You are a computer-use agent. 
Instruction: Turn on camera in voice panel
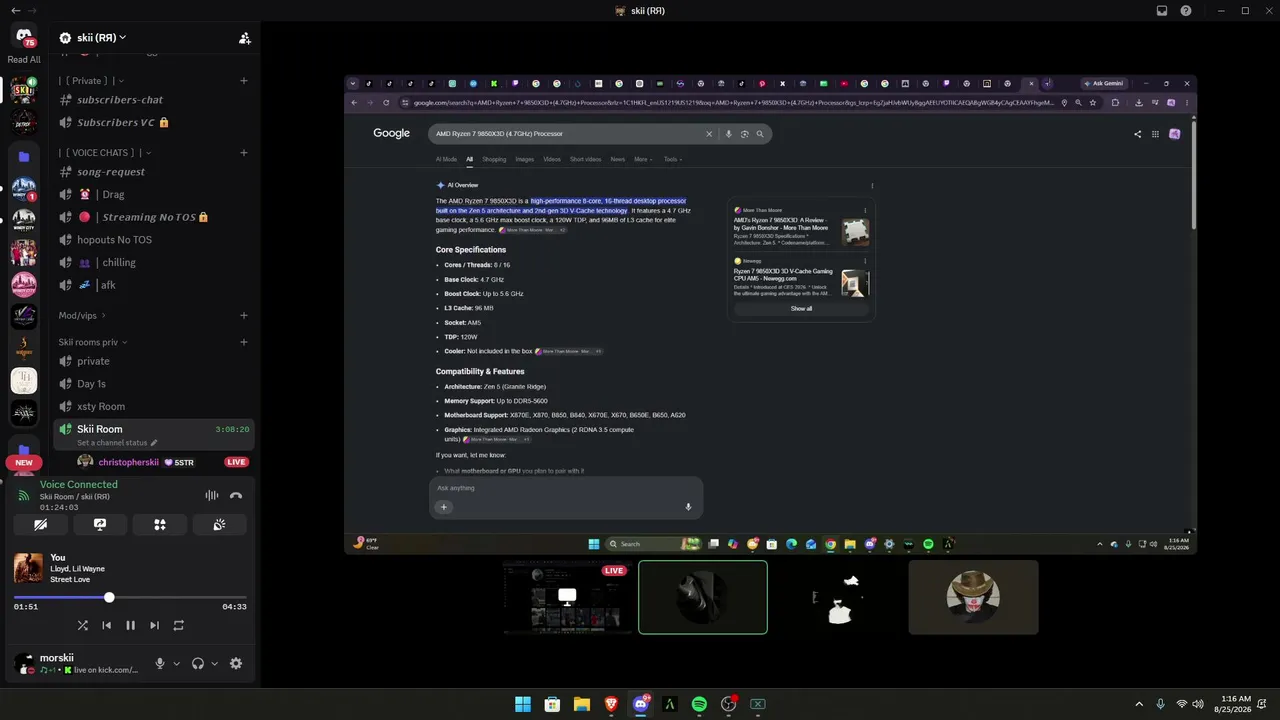click(40, 524)
